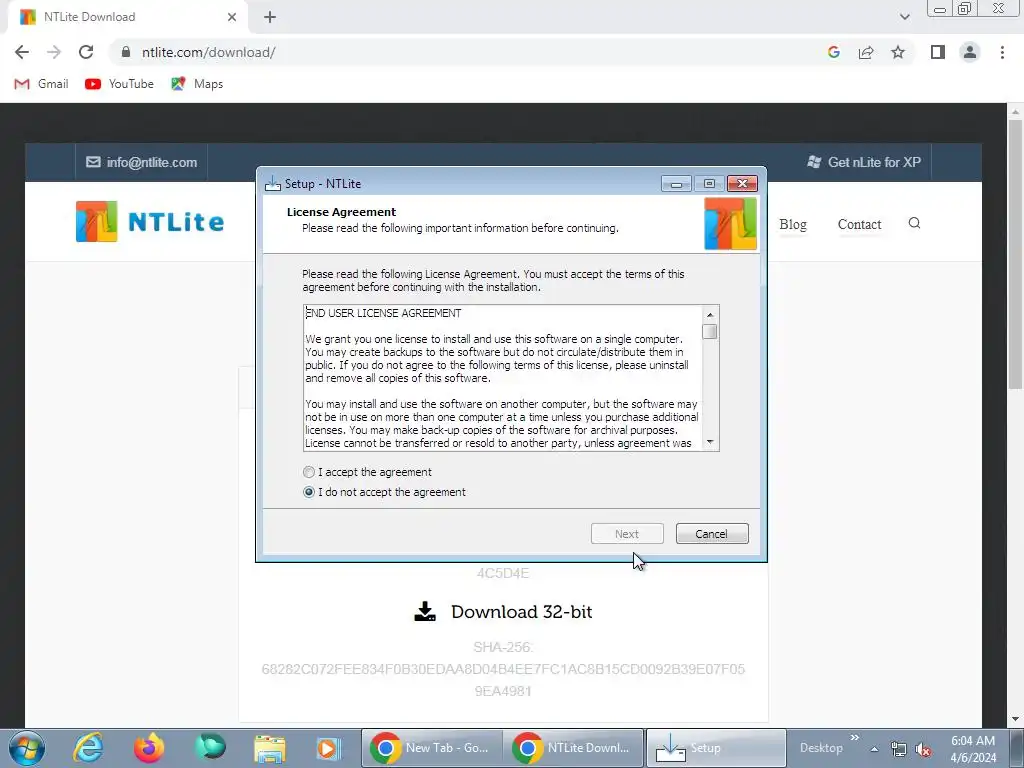The height and width of the screenshot is (768, 1024).
Task: Cancel the NTLite setup wizard
Action: coord(712,534)
